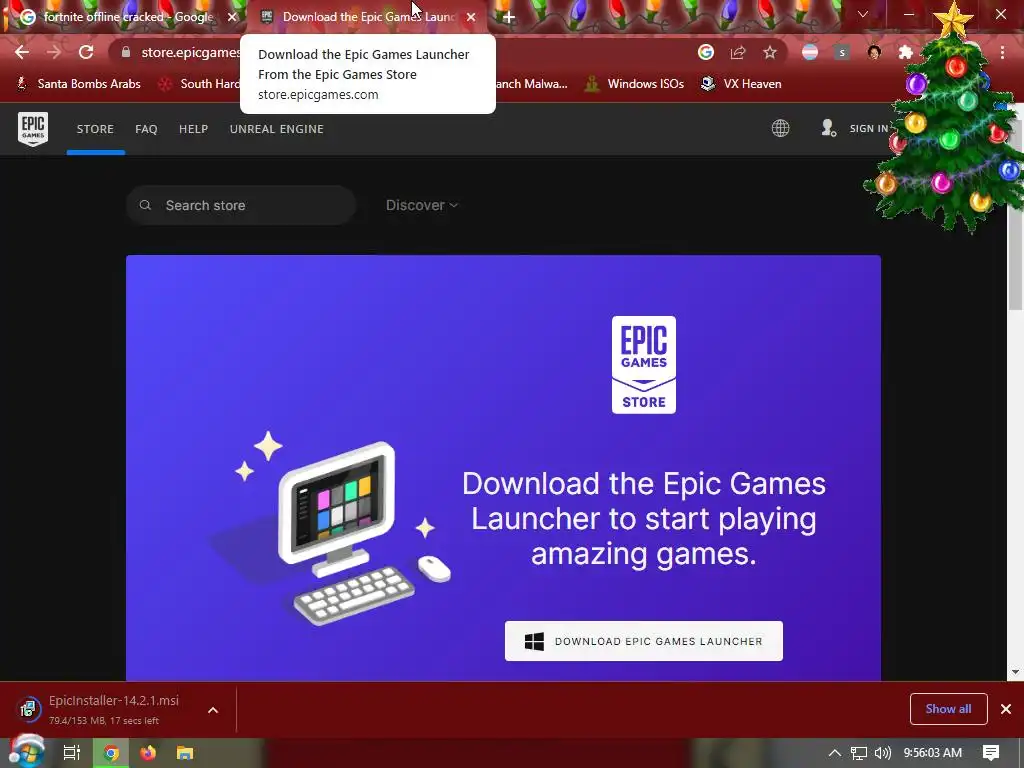Open the Chrome three-dot menu
This screenshot has width=1024, height=768.
(x=1002, y=52)
